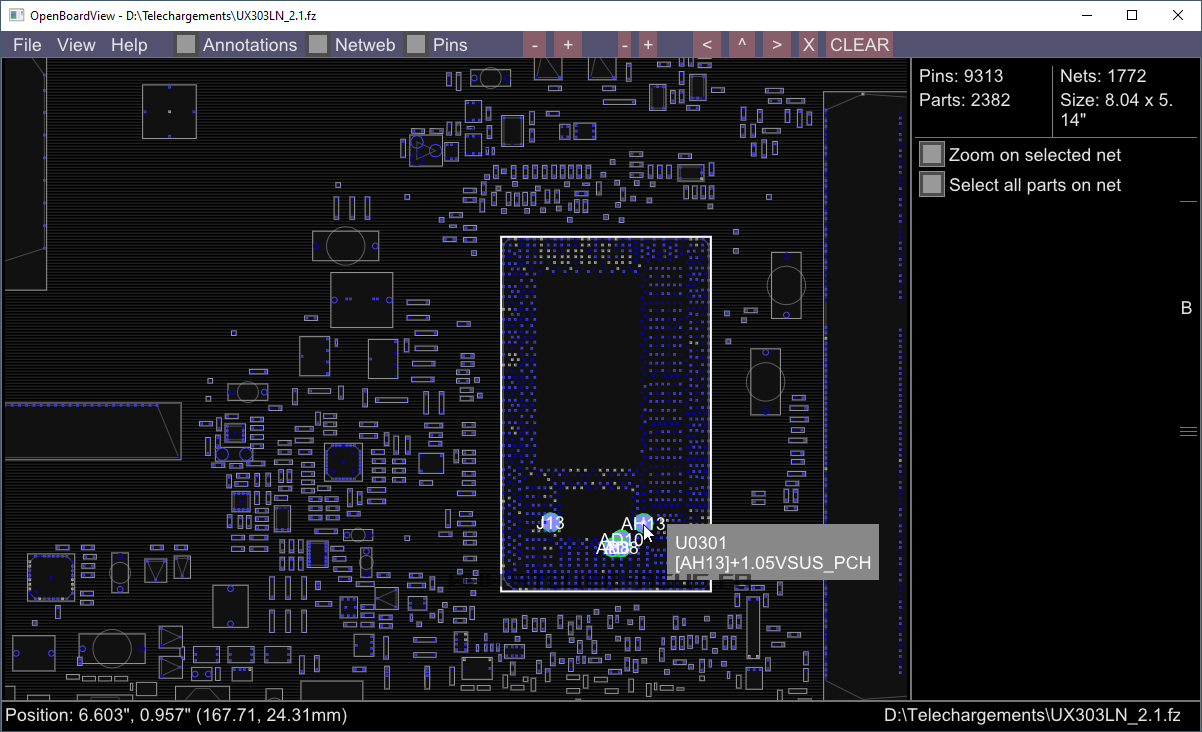Click the narrow minus button before the arrows

tap(624, 45)
